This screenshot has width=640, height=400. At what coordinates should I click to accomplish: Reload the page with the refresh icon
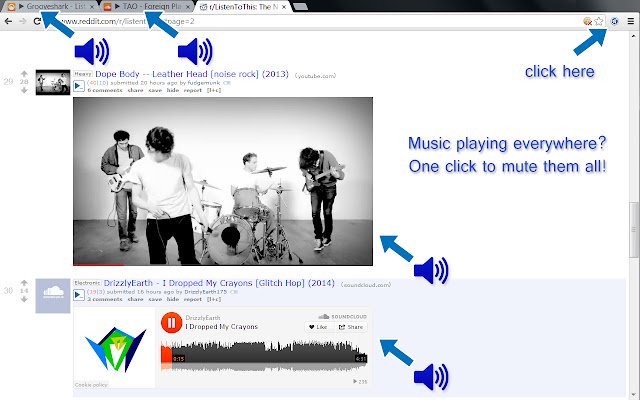[x=37, y=21]
